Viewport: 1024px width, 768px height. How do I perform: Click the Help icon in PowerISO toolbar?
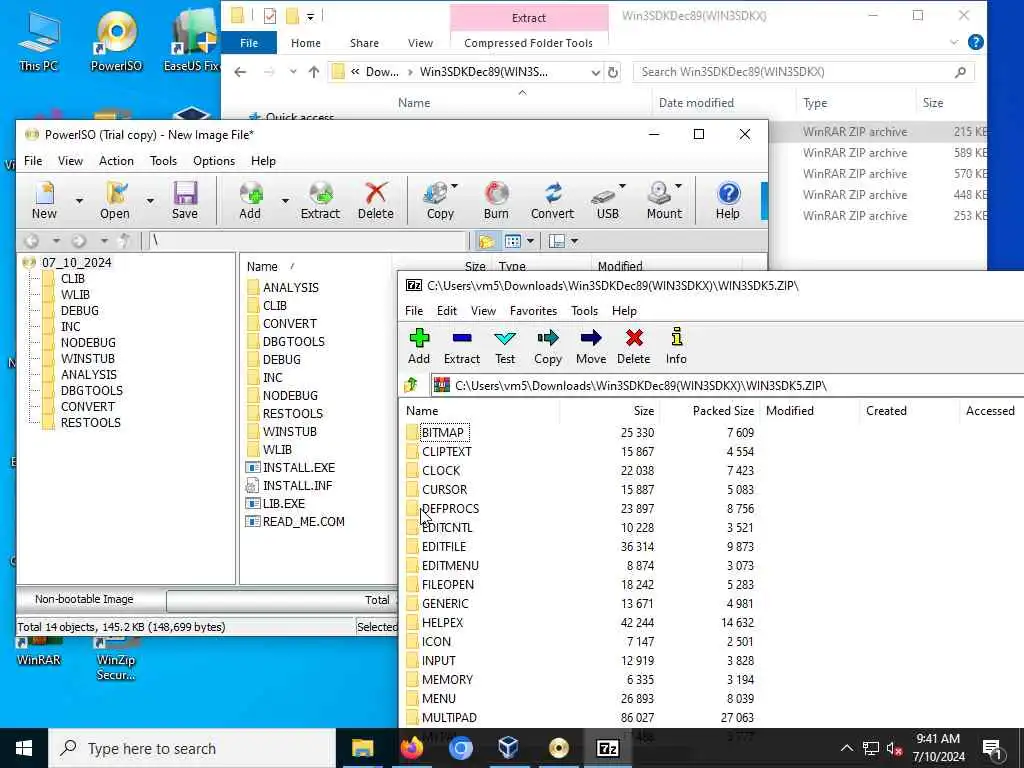point(728,200)
